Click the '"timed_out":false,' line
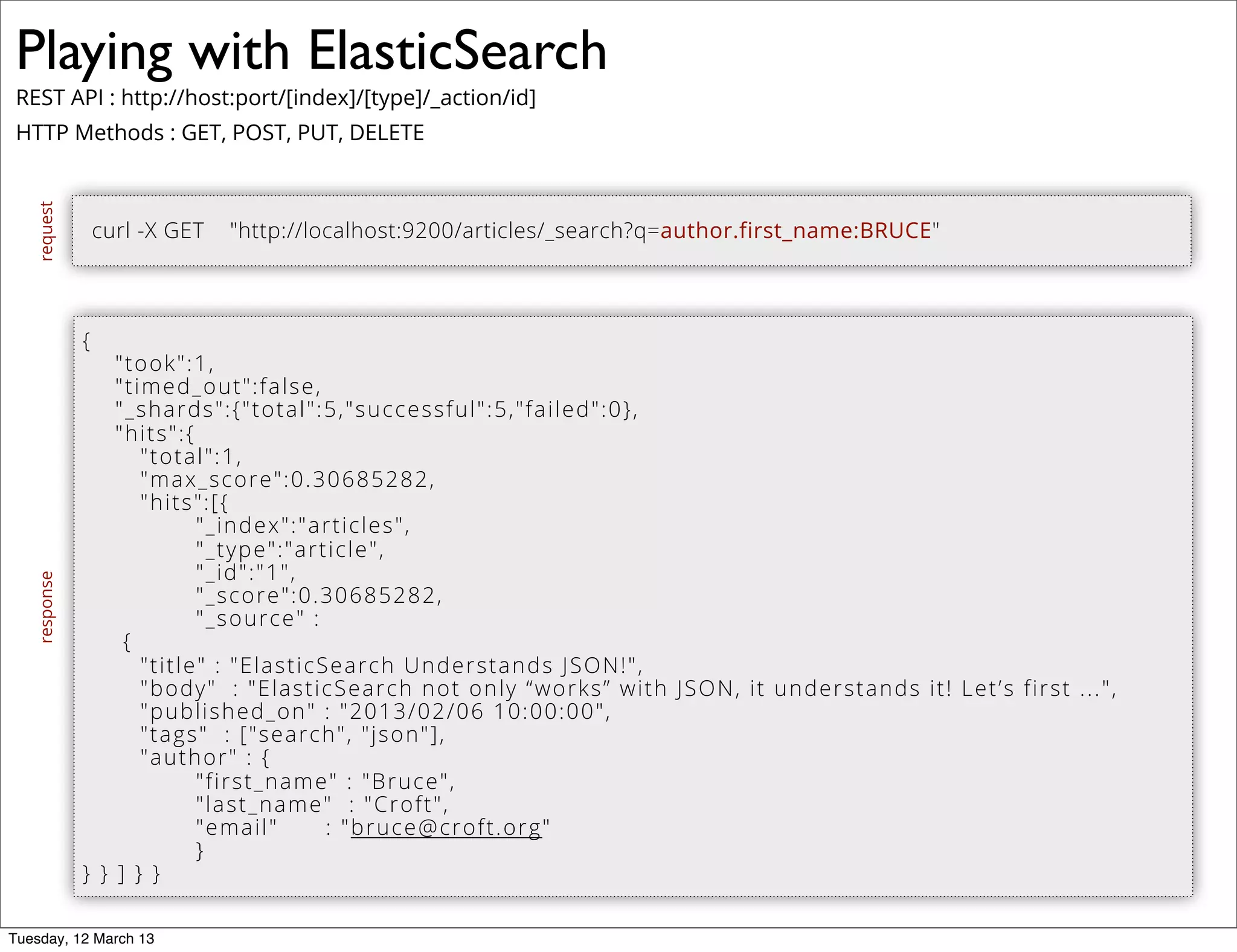Viewport: 1237px width, 952px height. pyautogui.click(x=218, y=387)
